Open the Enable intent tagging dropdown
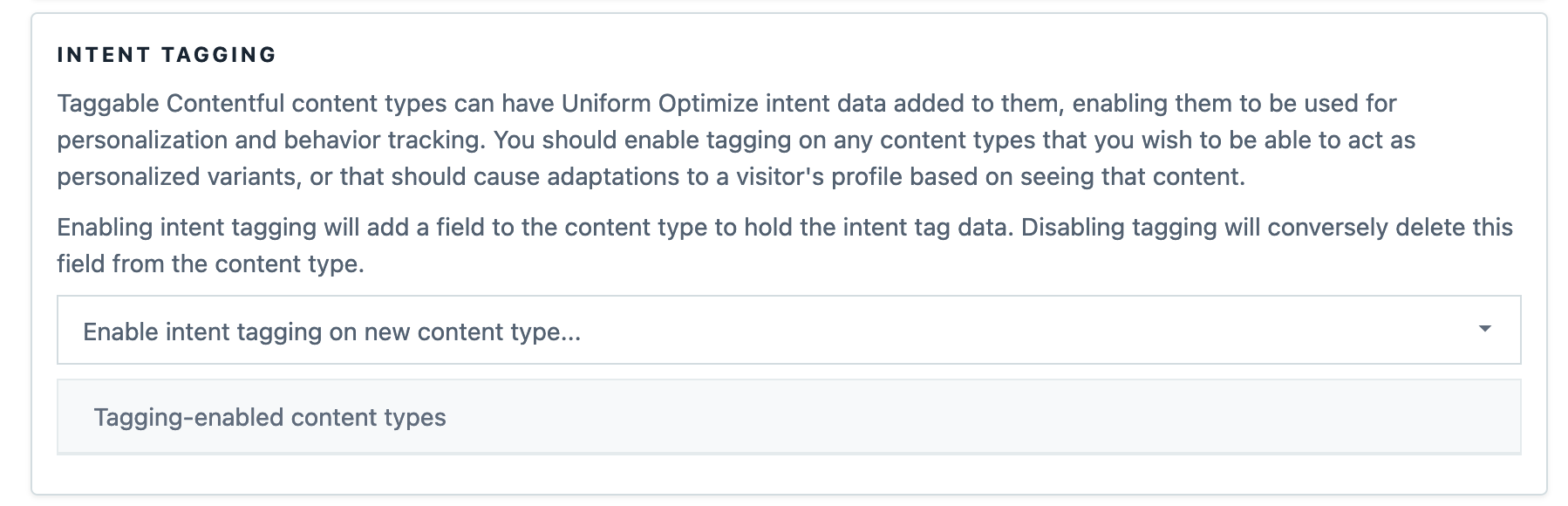Screen dimensions: 1568x506 tap(788, 331)
